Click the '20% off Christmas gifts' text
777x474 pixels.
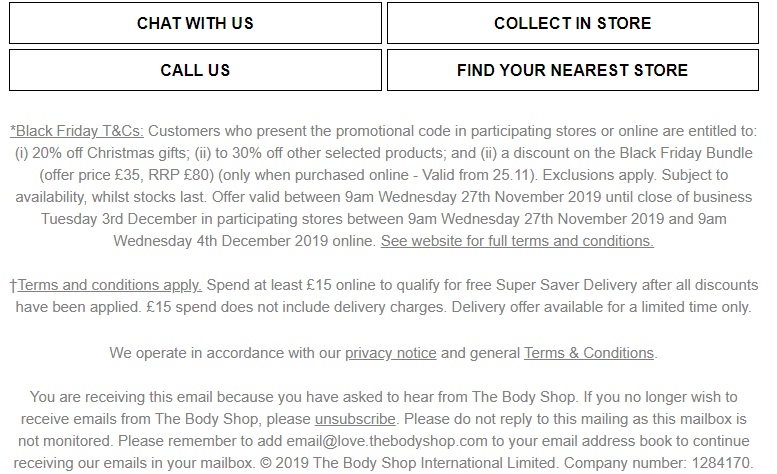110,153
